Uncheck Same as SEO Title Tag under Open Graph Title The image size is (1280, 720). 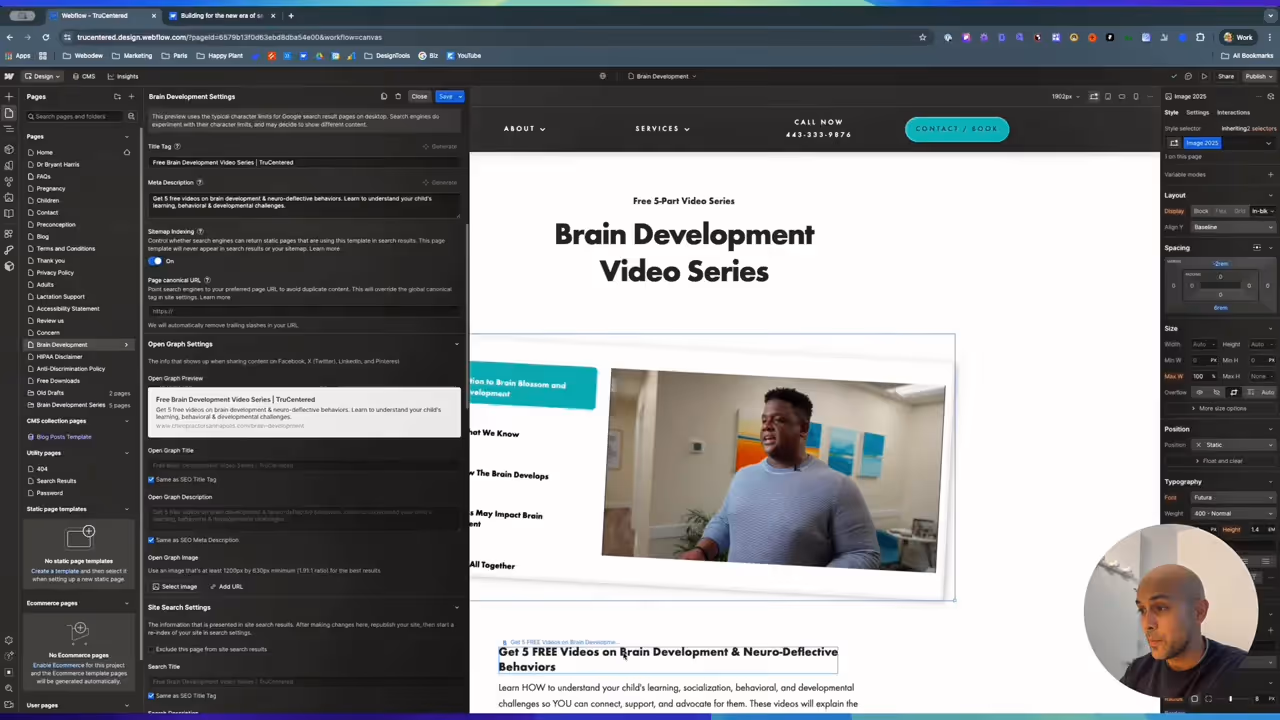[x=151, y=479]
